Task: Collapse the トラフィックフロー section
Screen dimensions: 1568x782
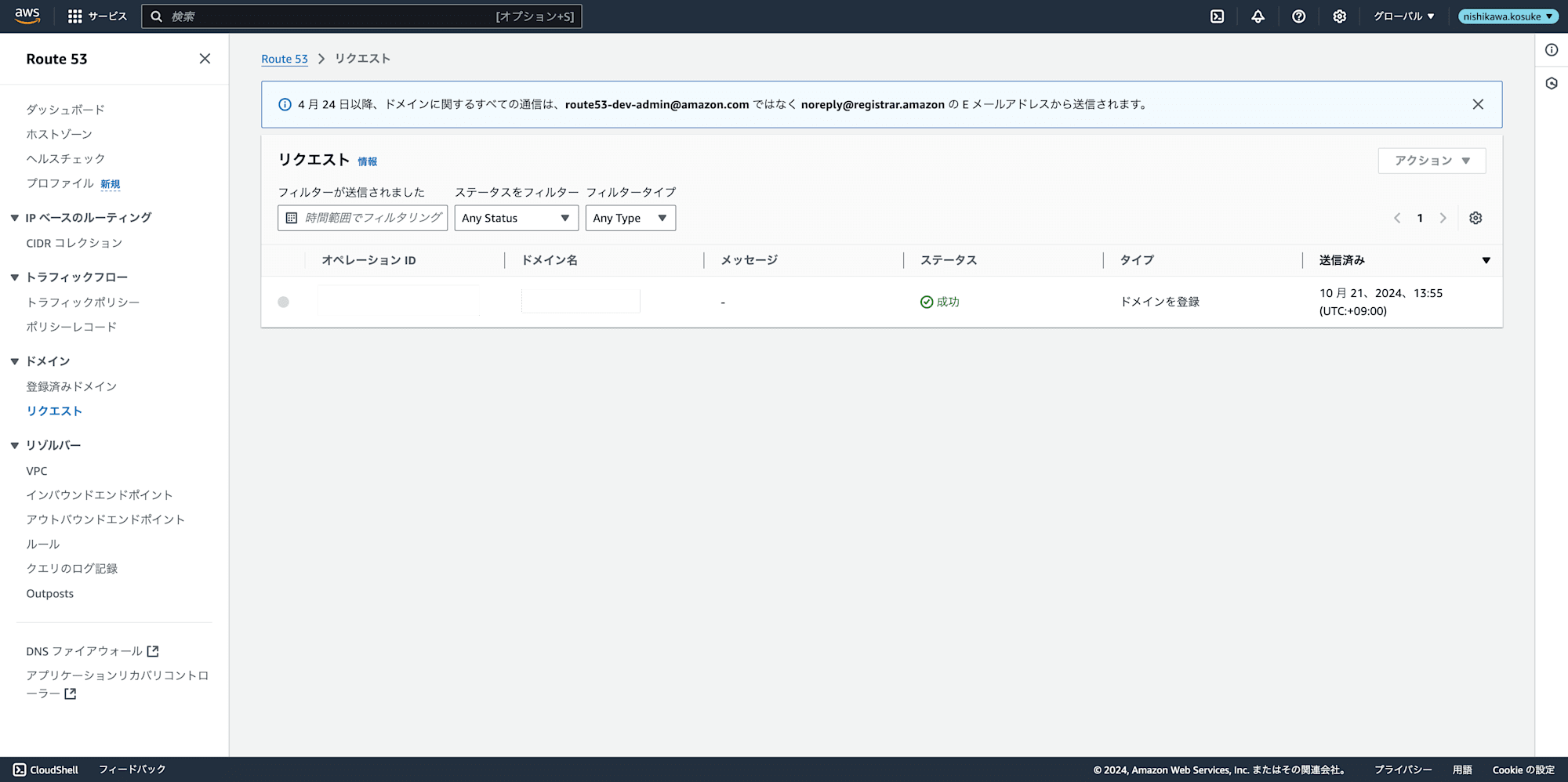Action: pos(14,277)
